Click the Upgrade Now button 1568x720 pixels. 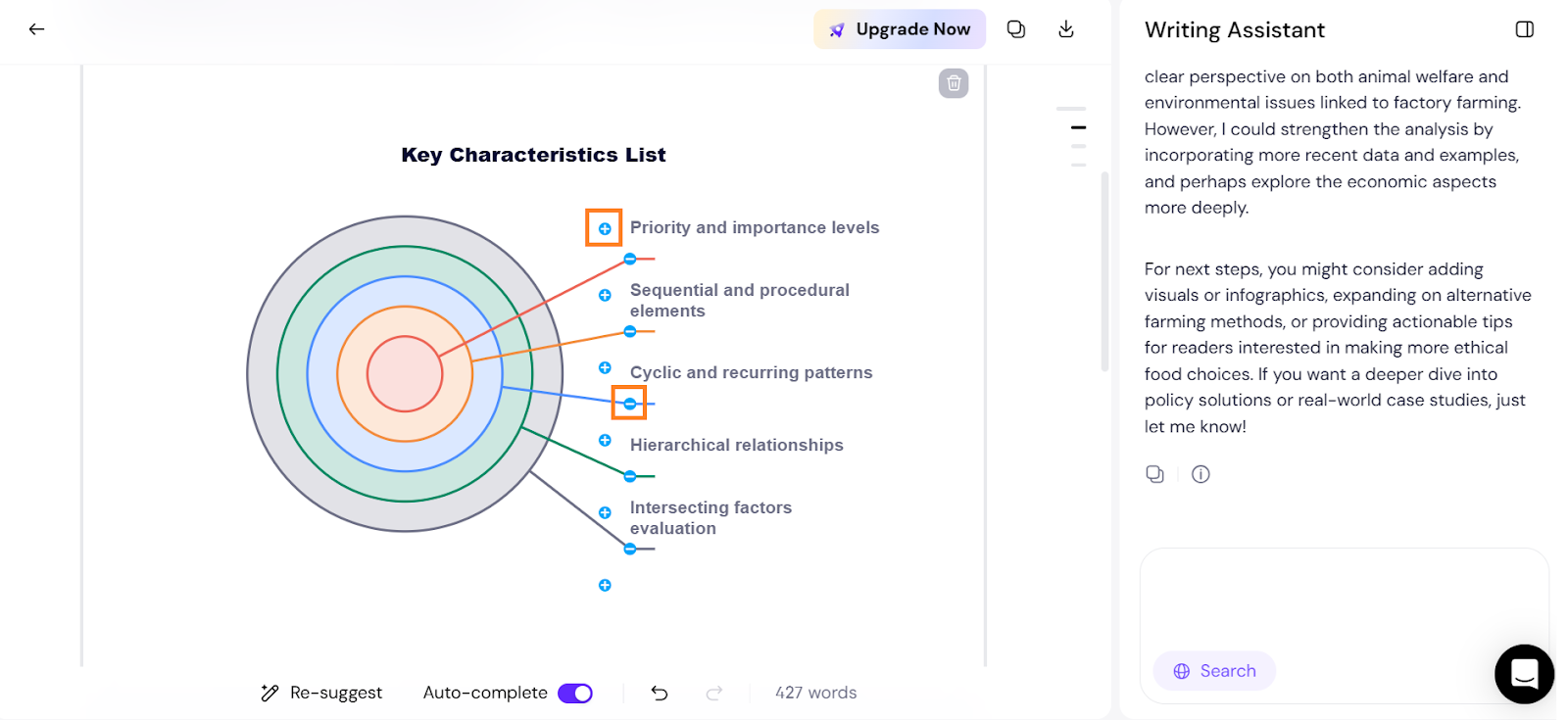click(x=900, y=29)
